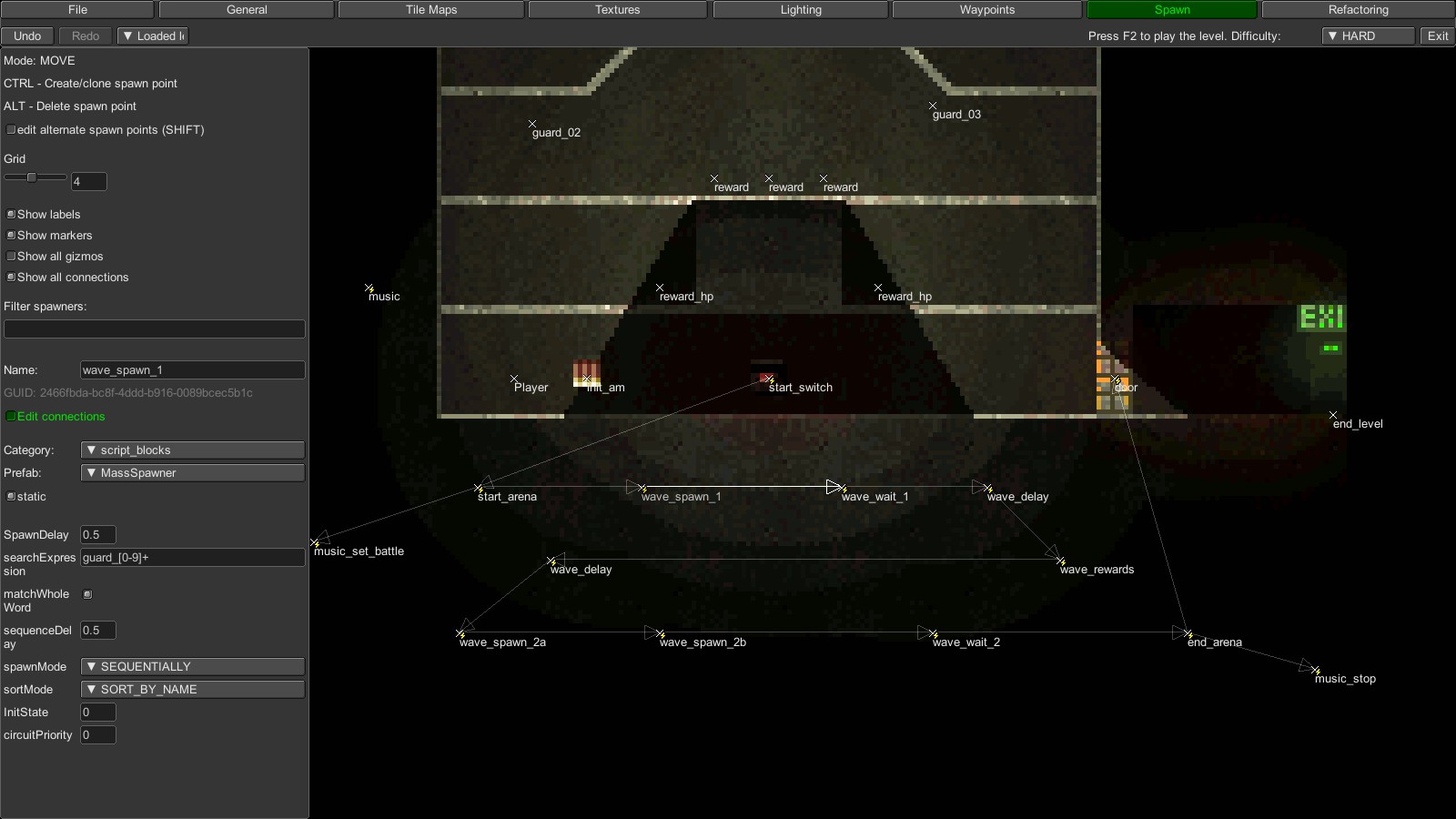Open the spawnMode SEQUENTIALLY dropdown
The width and height of the screenshot is (1456, 819).
point(191,666)
